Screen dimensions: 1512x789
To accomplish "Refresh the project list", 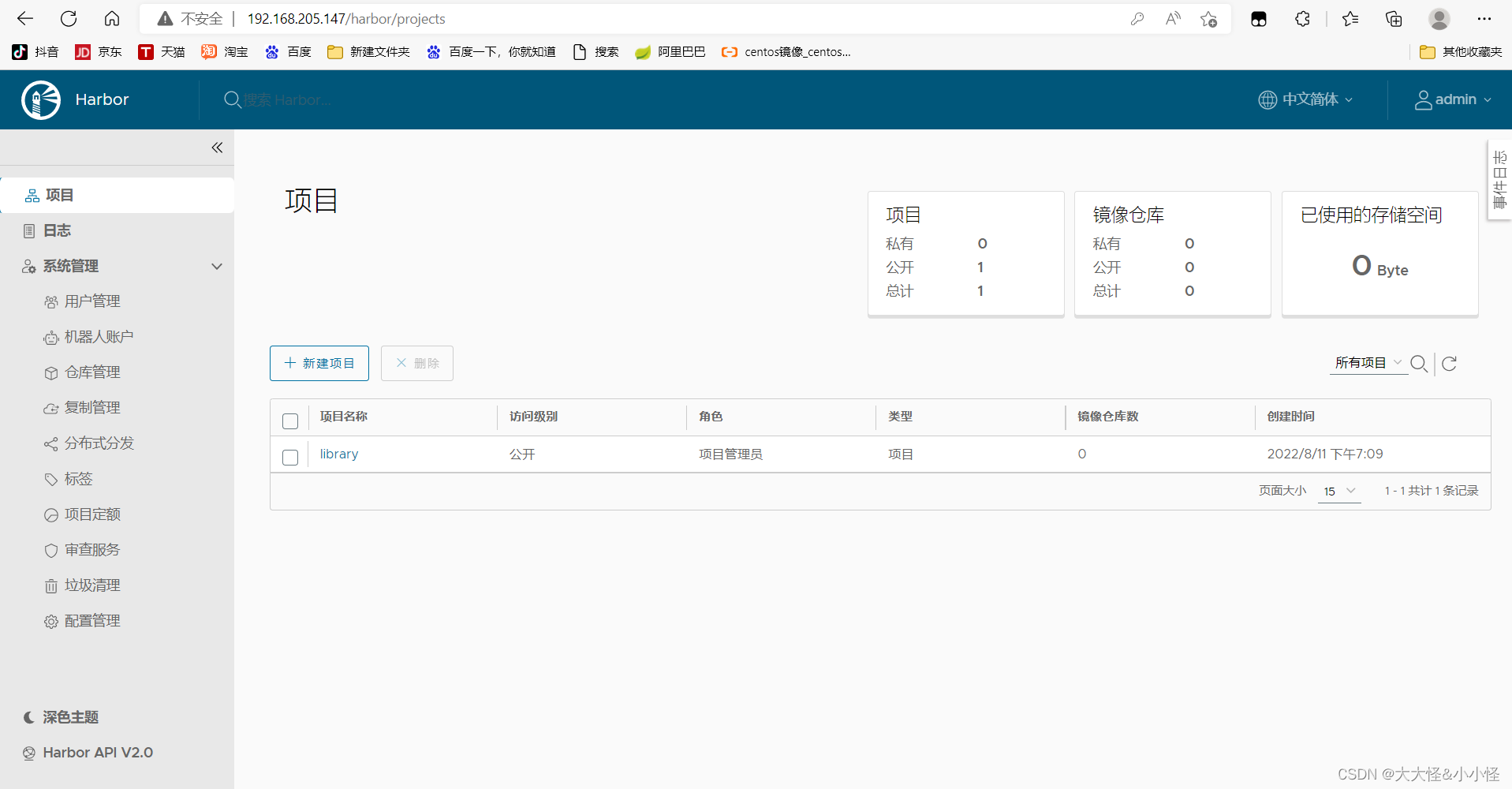I will click(1450, 364).
